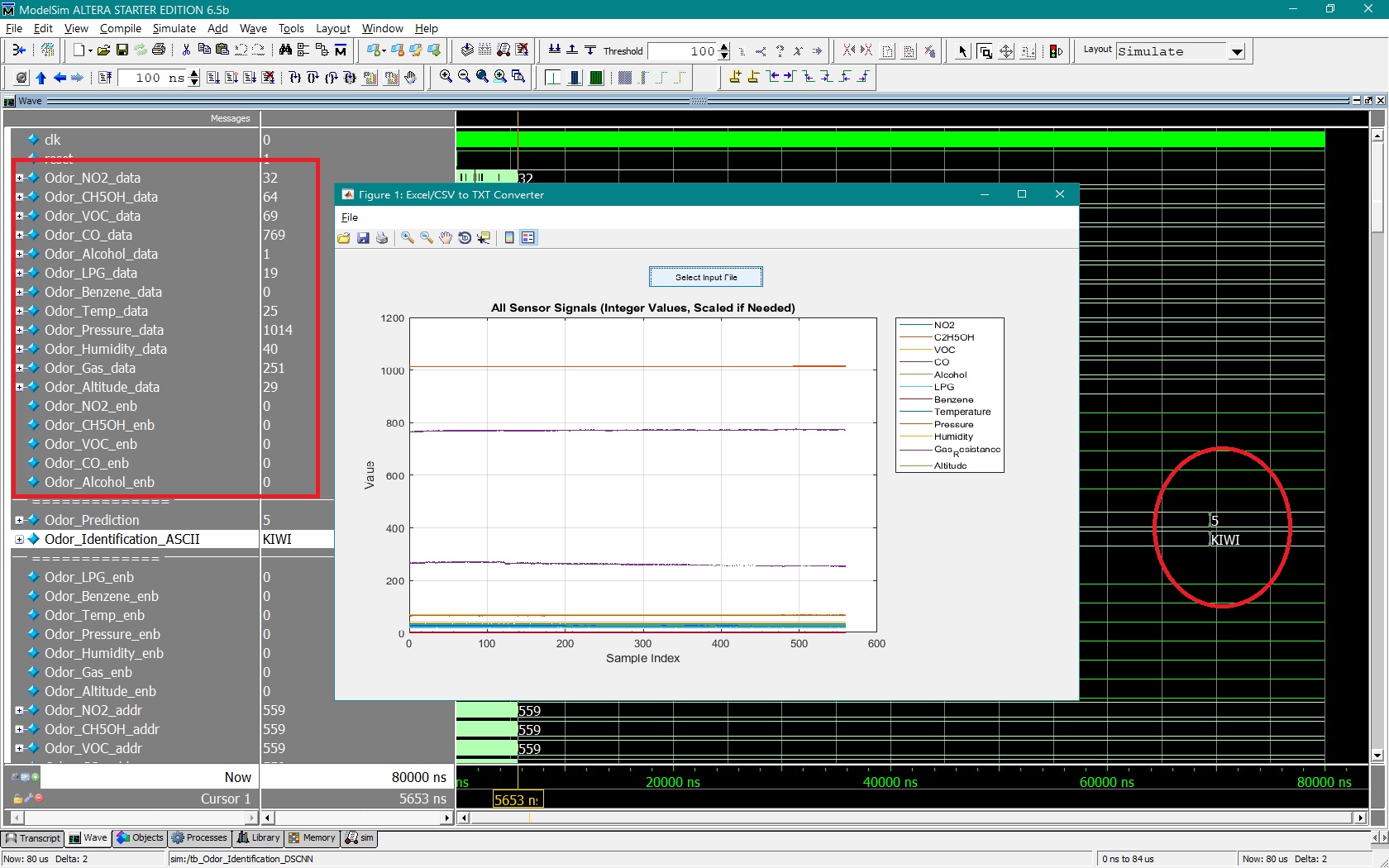The height and width of the screenshot is (868, 1389).
Task: Open the Layout dropdown showing Simulate
Action: pyautogui.click(x=1237, y=51)
